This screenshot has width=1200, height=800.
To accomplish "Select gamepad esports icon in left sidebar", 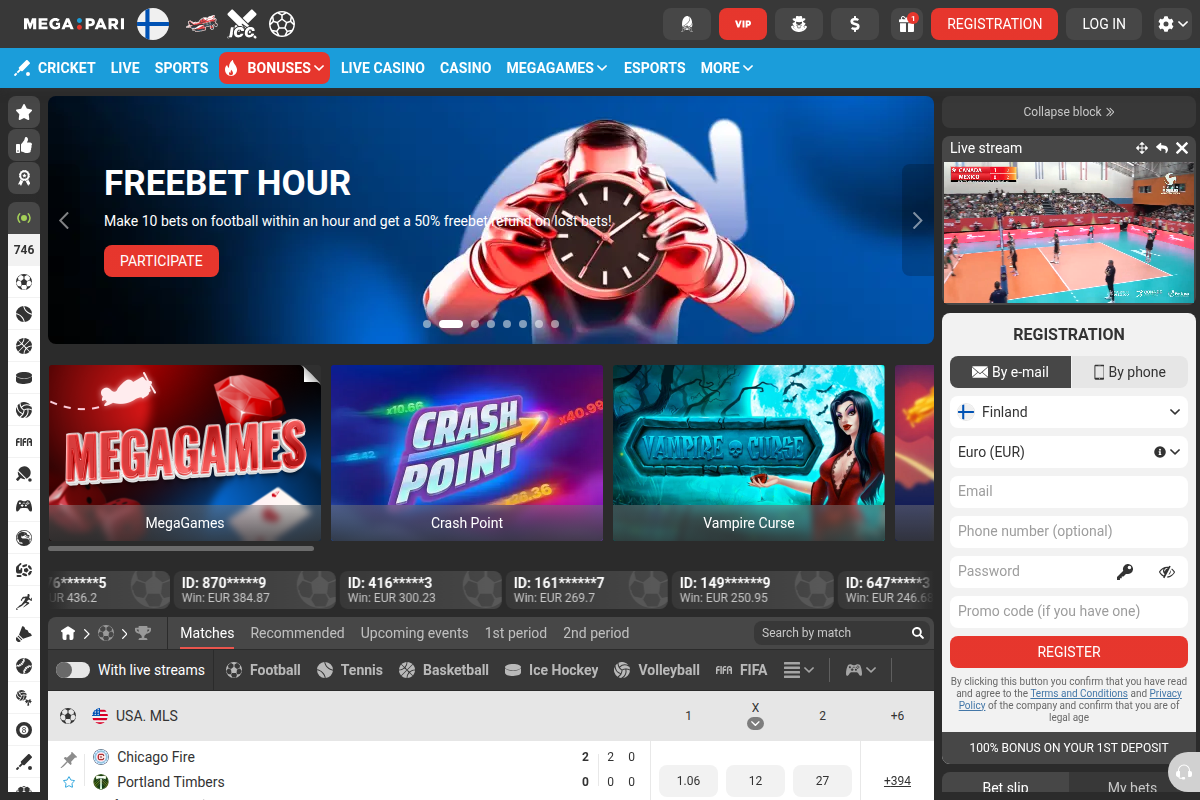I will (x=24, y=506).
